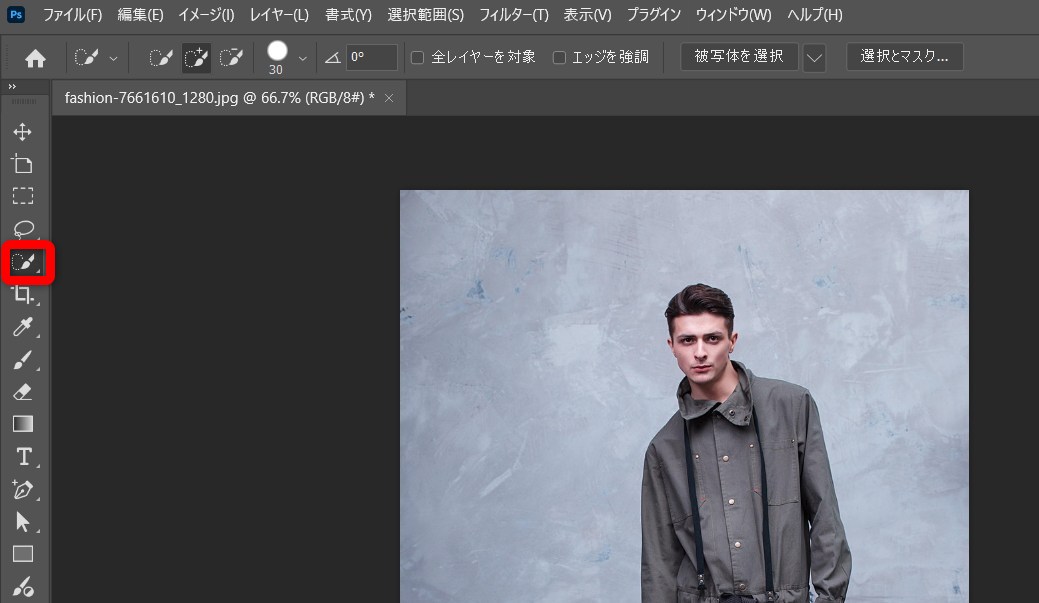
Task: Select the Move tool
Action: [x=23, y=132]
